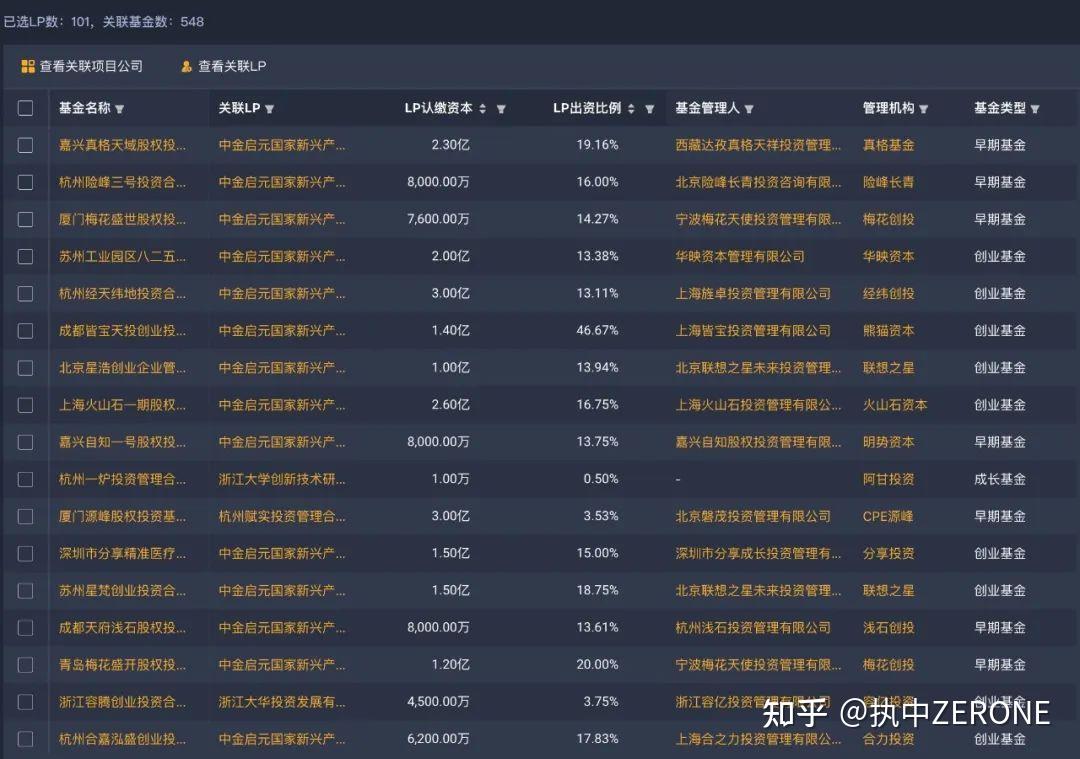Open institution 险峰长青 link

[889, 183]
